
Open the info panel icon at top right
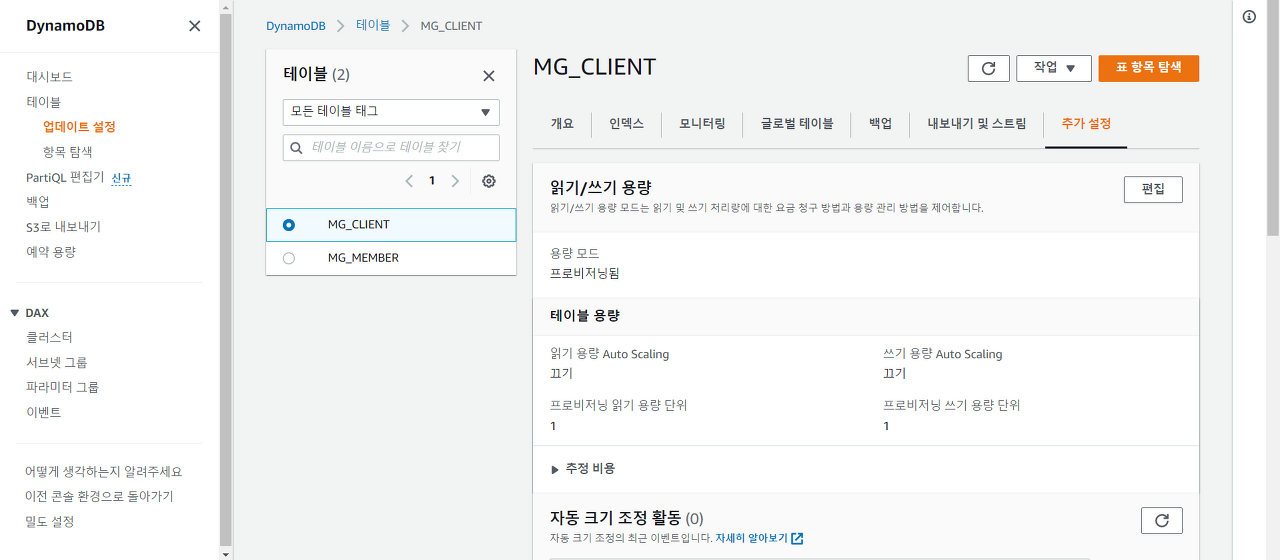click(x=1249, y=17)
